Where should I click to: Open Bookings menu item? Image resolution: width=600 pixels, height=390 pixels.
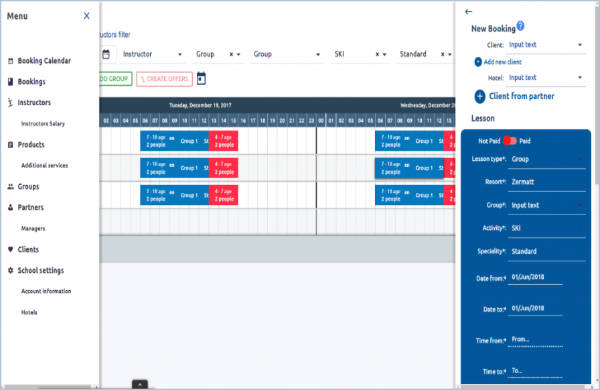[31, 82]
